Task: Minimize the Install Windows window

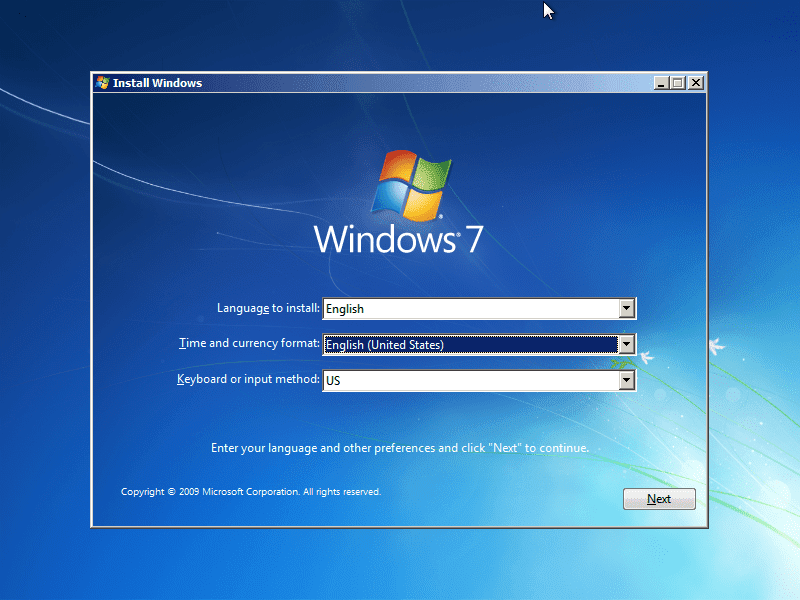Action: (x=662, y=83)
